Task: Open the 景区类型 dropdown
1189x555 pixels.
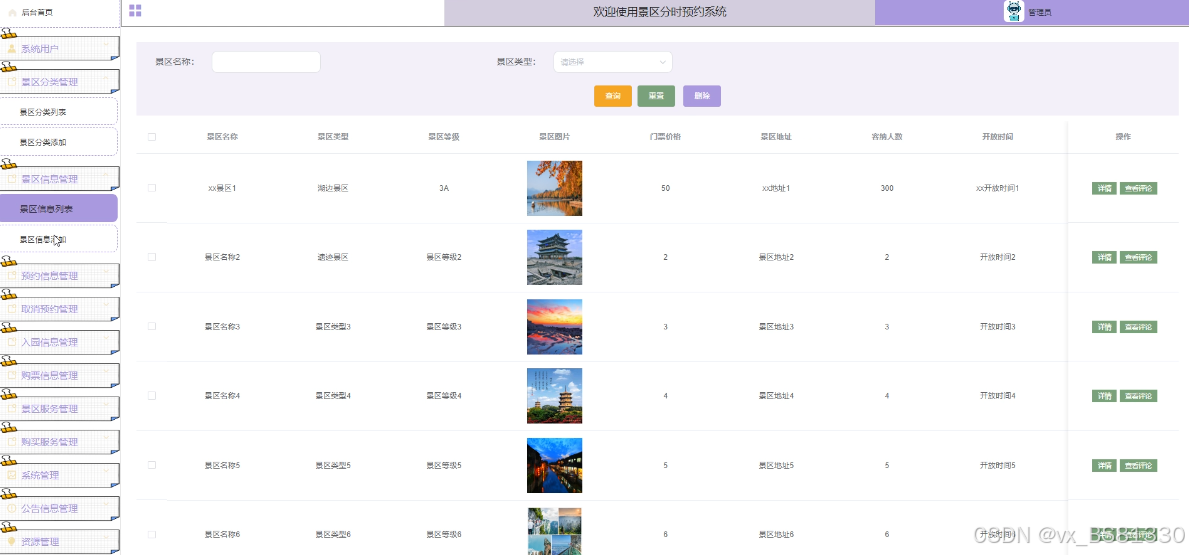Action: pyautogui.click(x=613, y=62)
